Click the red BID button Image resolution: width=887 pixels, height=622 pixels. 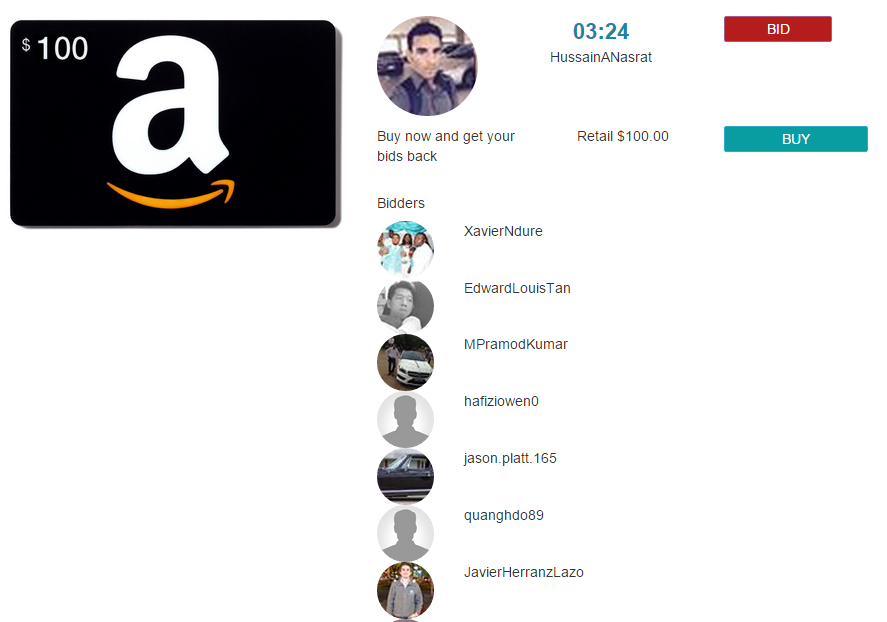coord(778,29)
